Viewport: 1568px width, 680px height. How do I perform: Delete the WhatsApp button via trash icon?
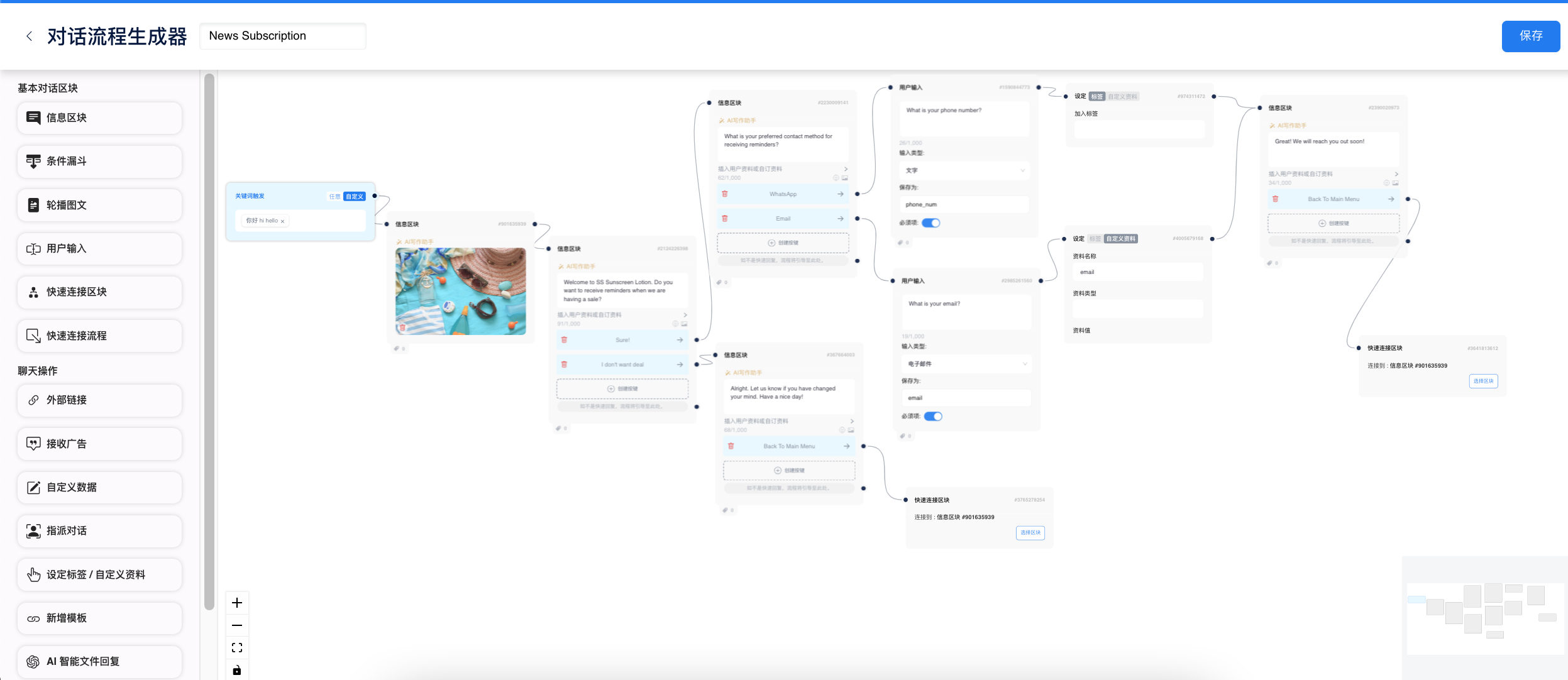(725, 194)
